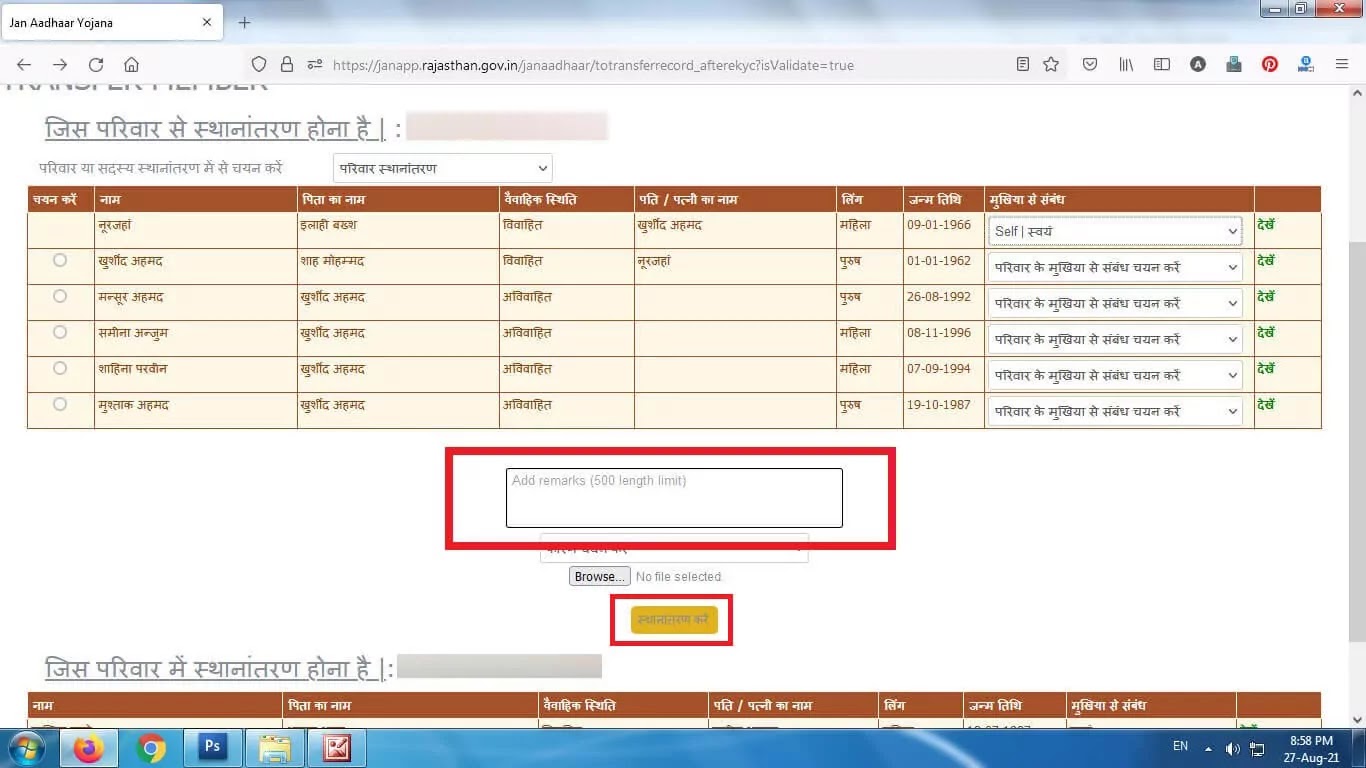Click the yellow स्थानांतरण करें button
Screen dimensions: 1366x768
[x=674, y=620]
